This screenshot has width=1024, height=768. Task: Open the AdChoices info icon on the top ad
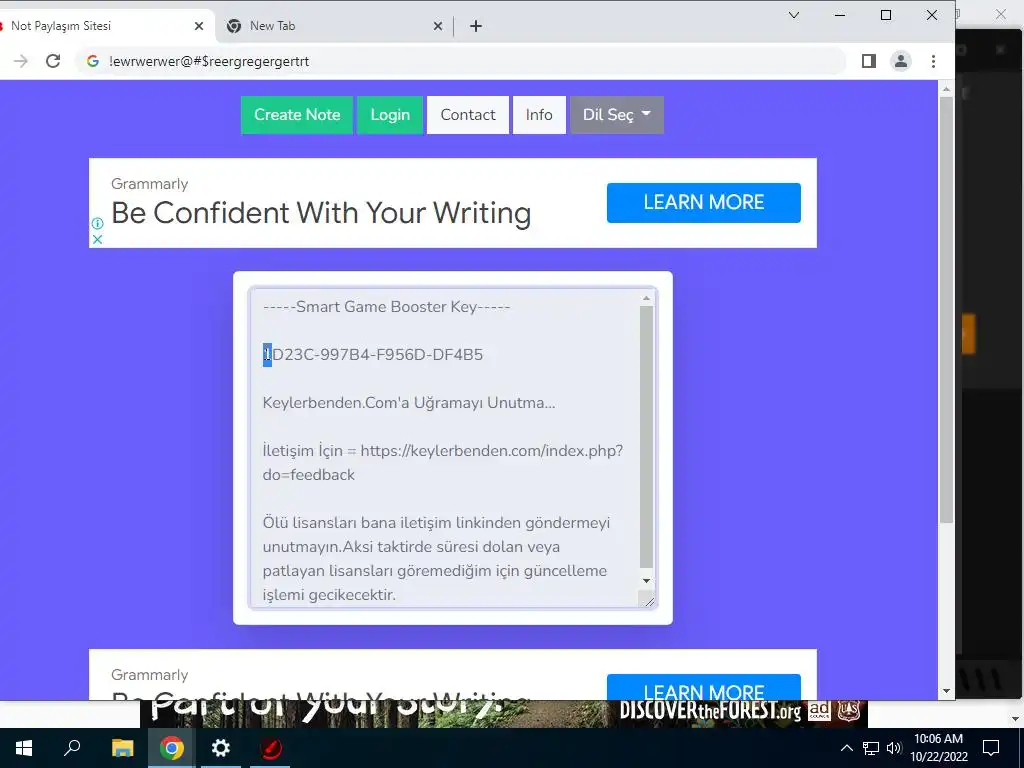[x=97, y=223]
